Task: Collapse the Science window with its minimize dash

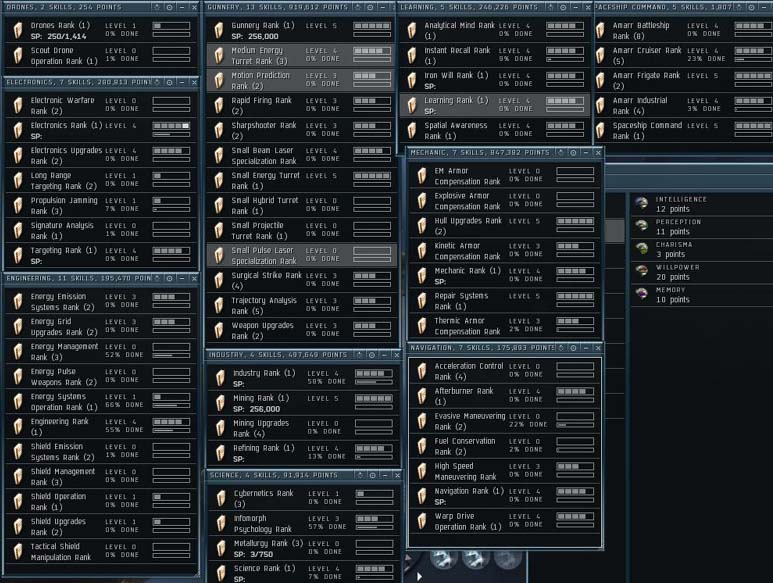Action: [x=384, y=475]
